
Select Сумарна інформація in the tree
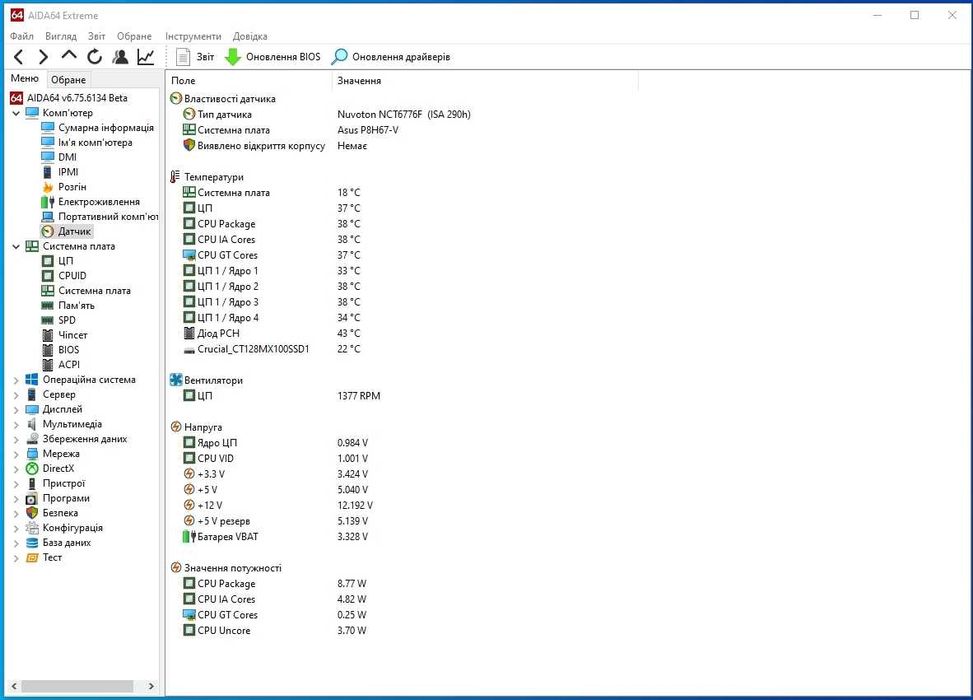coord(105,127)
